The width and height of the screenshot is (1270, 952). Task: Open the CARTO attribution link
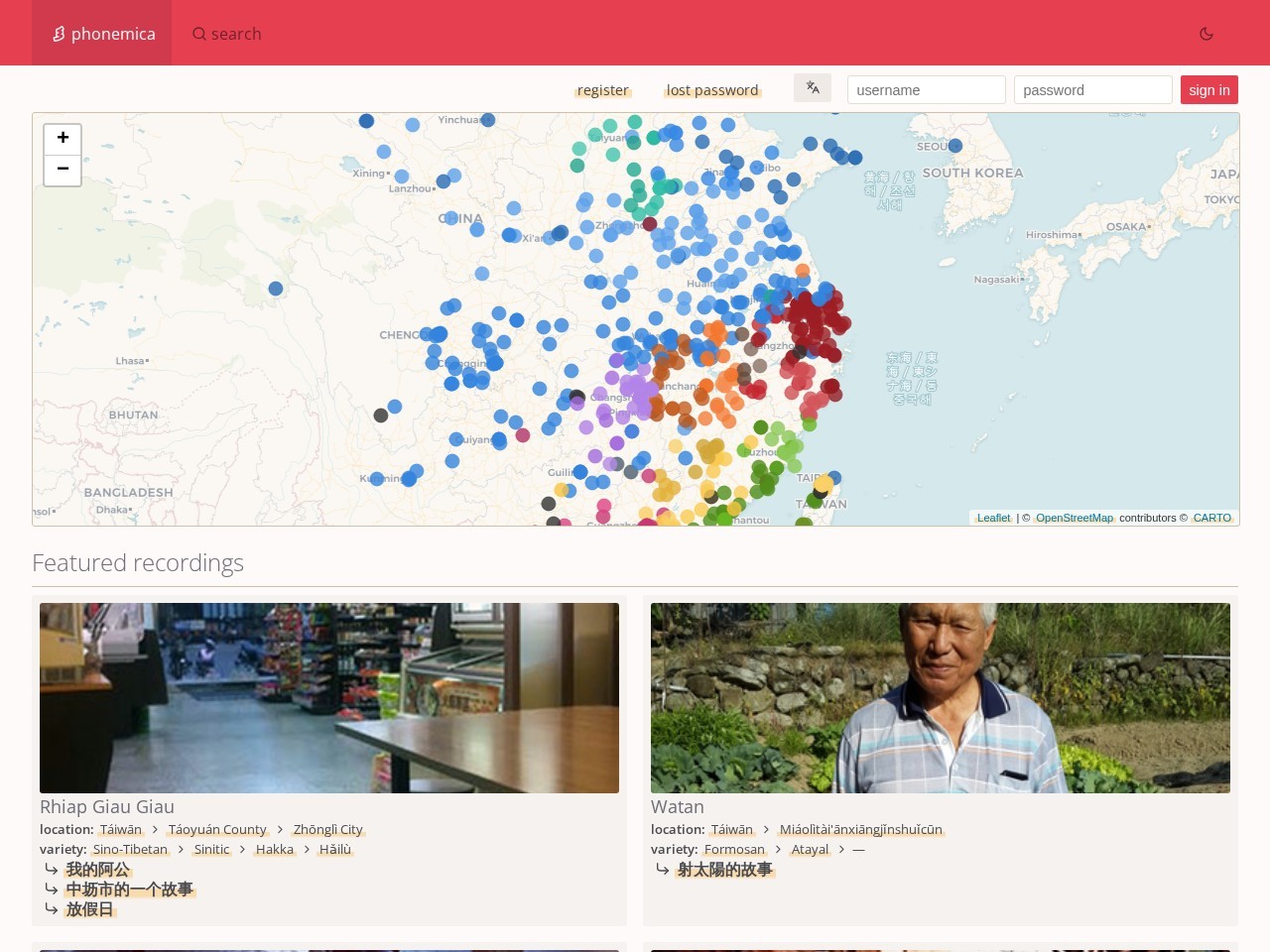click(x=1211, y=518)
